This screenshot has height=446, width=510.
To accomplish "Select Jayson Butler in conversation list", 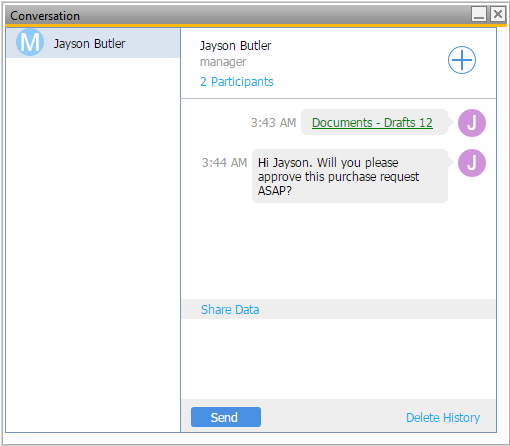I will 93,43.
